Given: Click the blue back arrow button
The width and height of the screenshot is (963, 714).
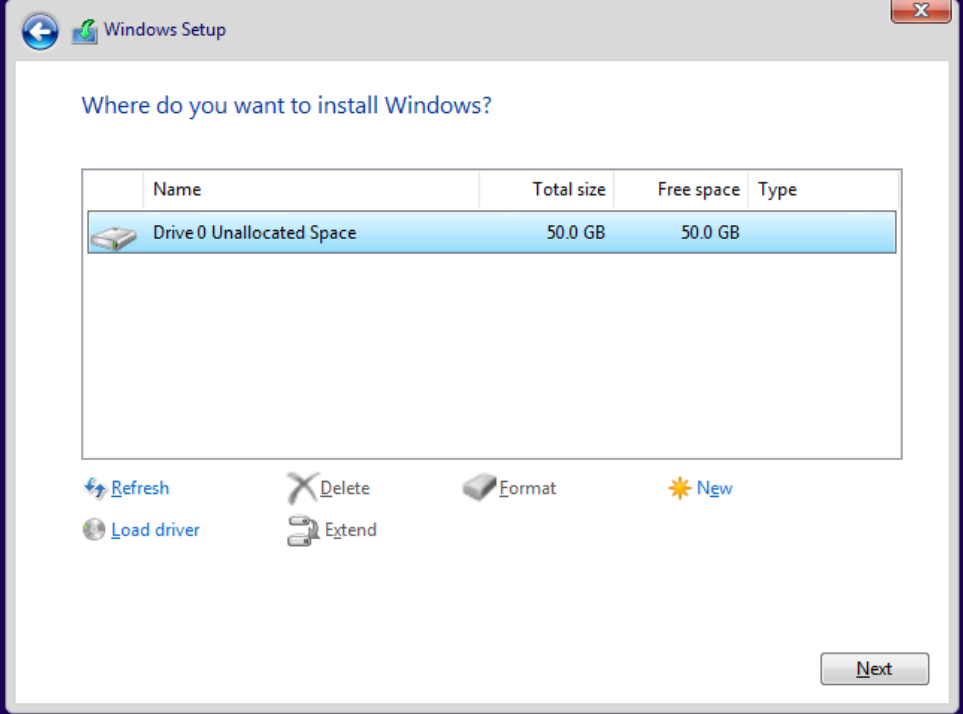Looking at the screenshot, I should [x=40, y=33].
